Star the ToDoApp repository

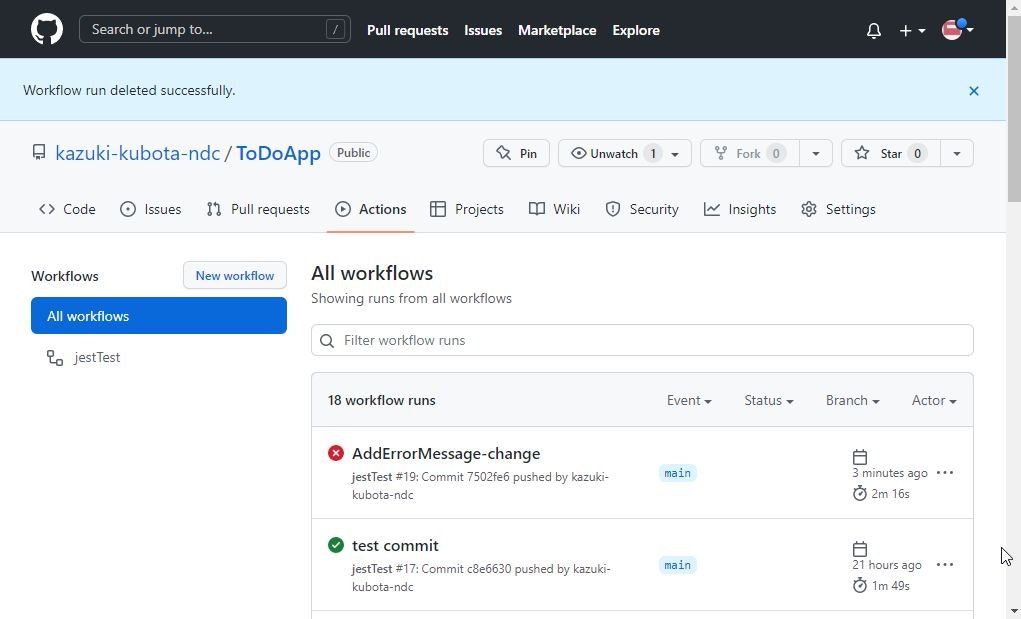coord(890,153)
